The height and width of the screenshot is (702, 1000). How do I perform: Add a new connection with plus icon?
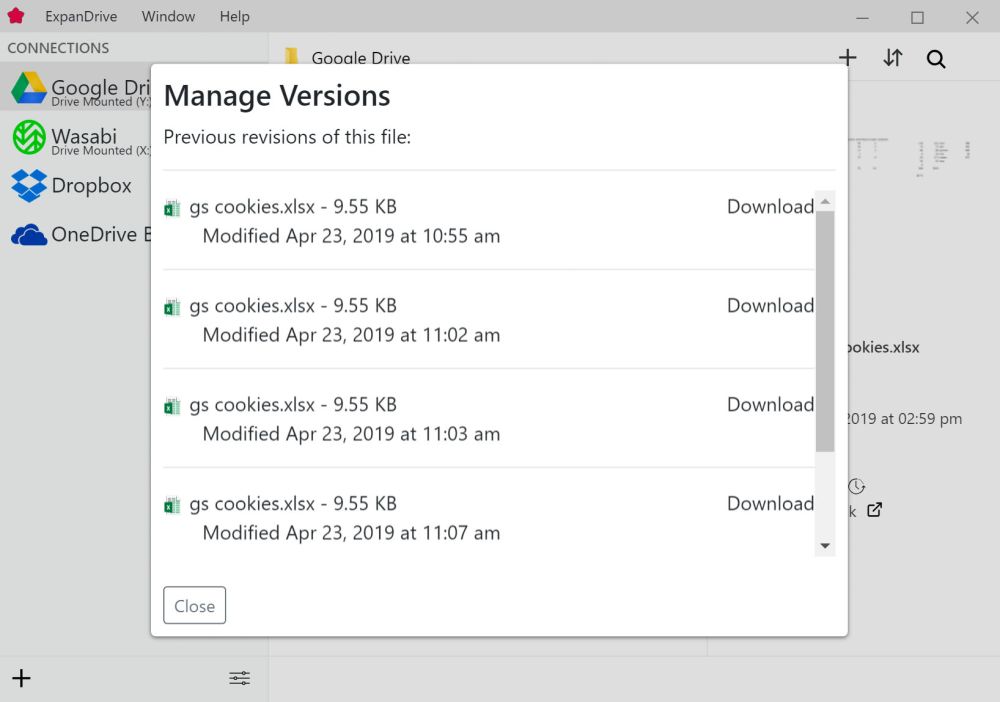[x=21, y=678]
